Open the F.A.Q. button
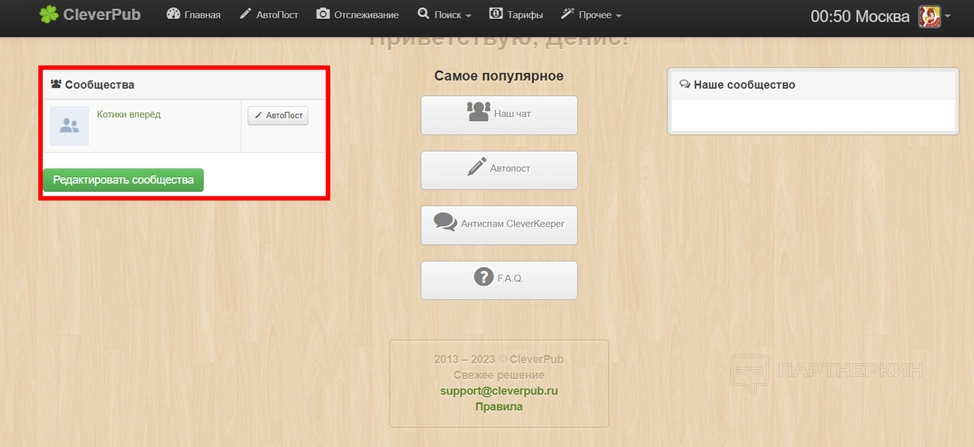The width and height of the screenshot is (974, 447). click(499, 280)
